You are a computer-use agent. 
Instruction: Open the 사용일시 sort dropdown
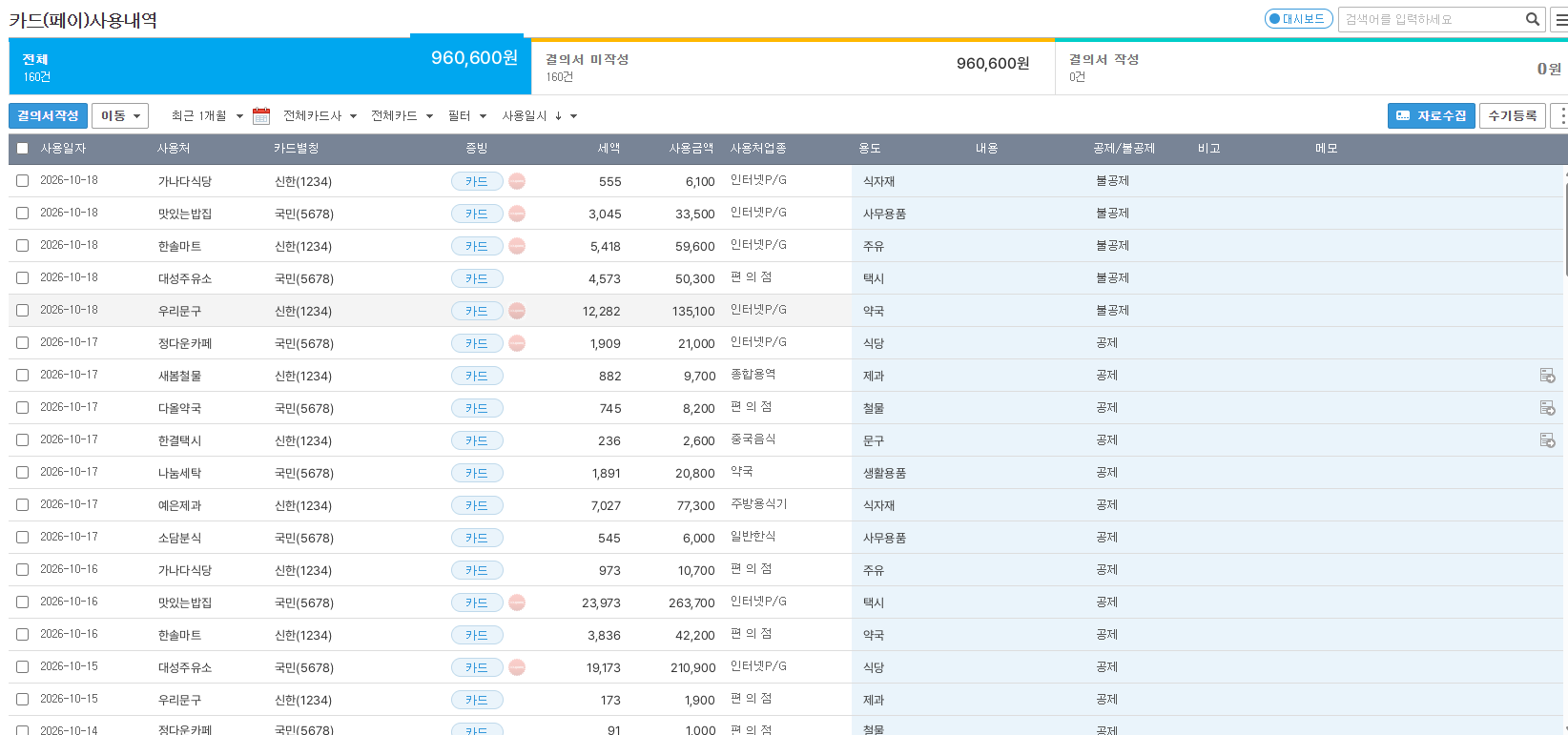[540, 116]
